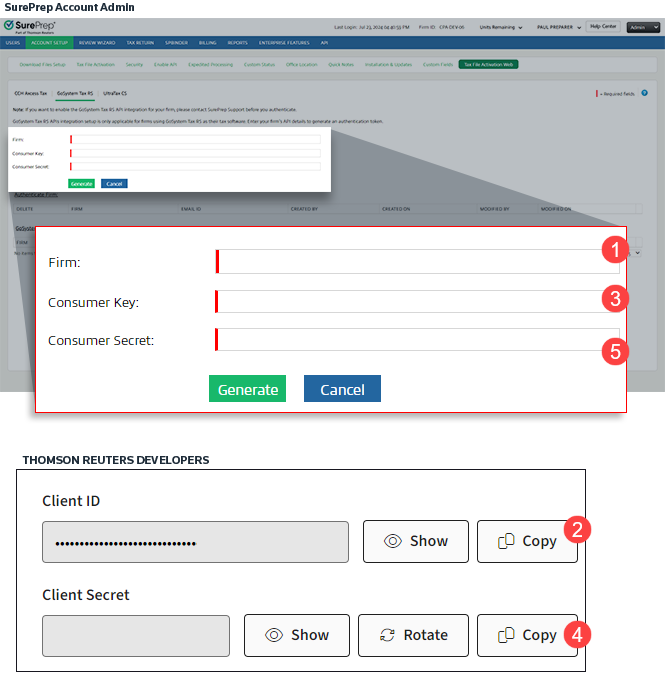
Task: Open the Security tab
Action: (134, 65)
